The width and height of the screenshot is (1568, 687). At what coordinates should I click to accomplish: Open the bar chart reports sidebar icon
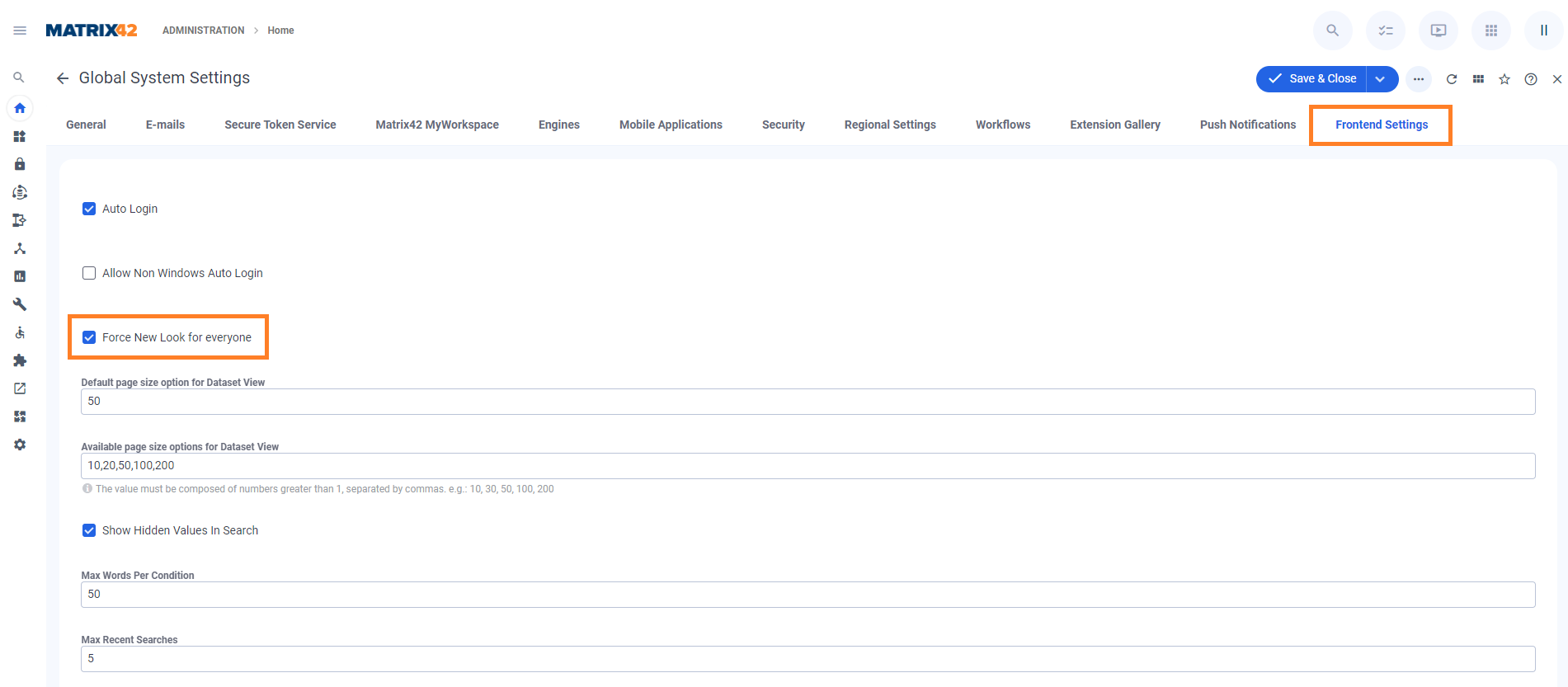(x=20, y=276)
